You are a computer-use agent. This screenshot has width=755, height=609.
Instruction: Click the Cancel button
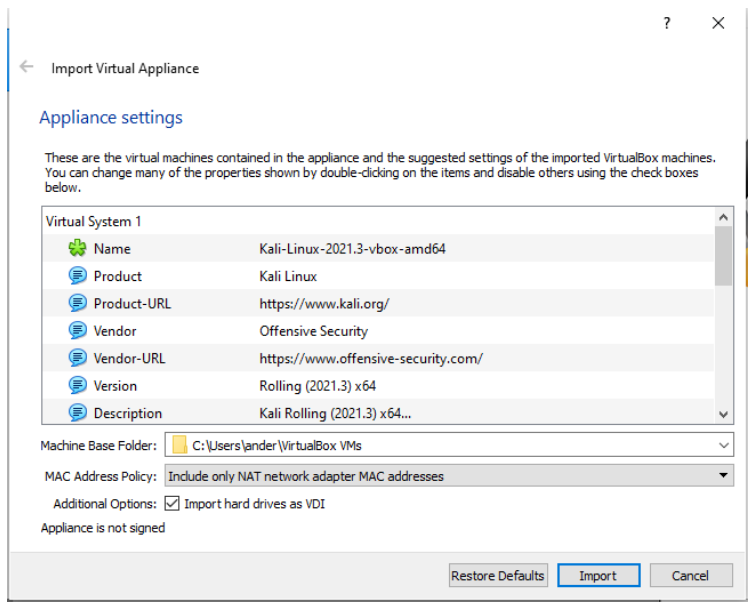tap(691, 575)
